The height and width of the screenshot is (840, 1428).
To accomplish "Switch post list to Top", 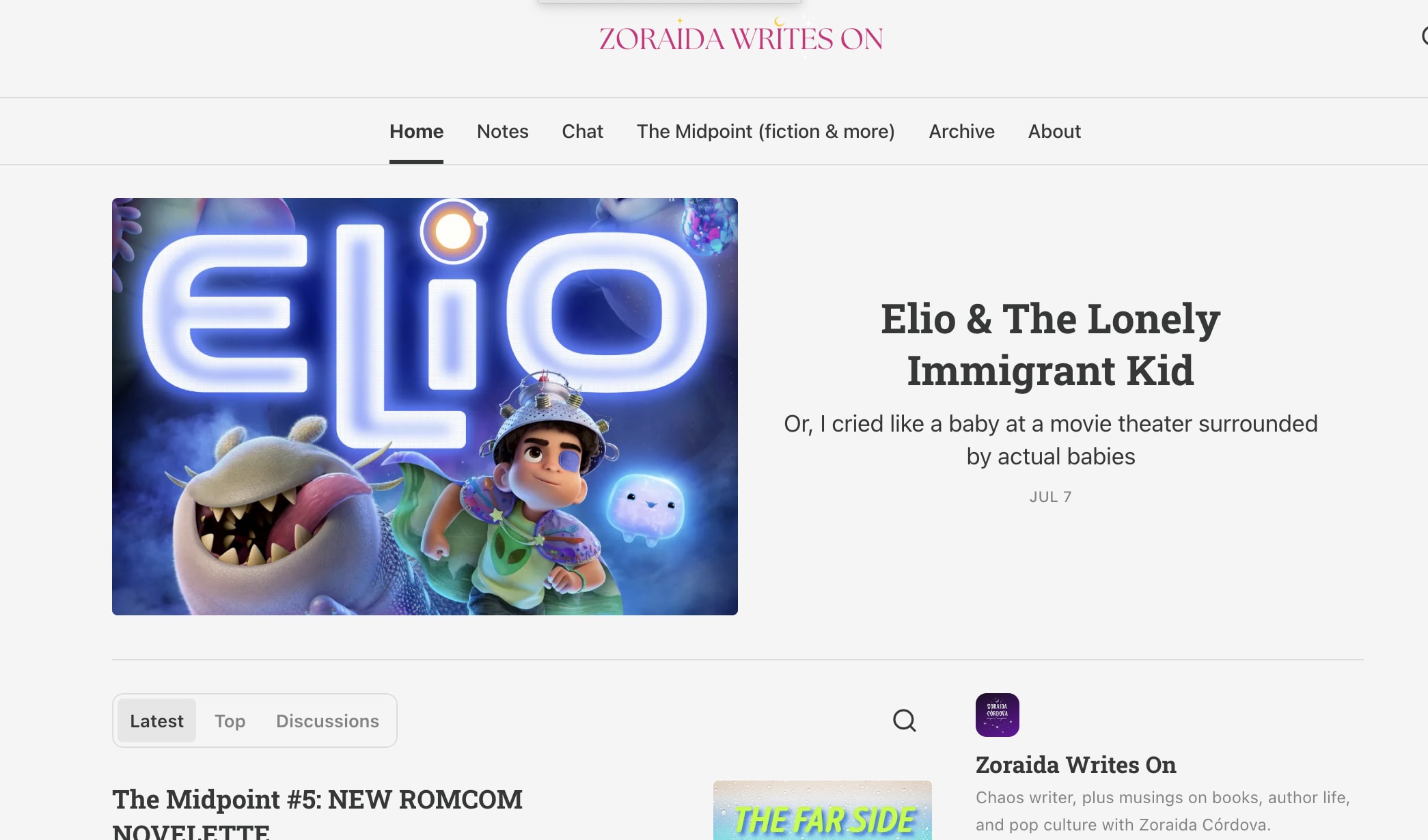I will pos(230,720).
